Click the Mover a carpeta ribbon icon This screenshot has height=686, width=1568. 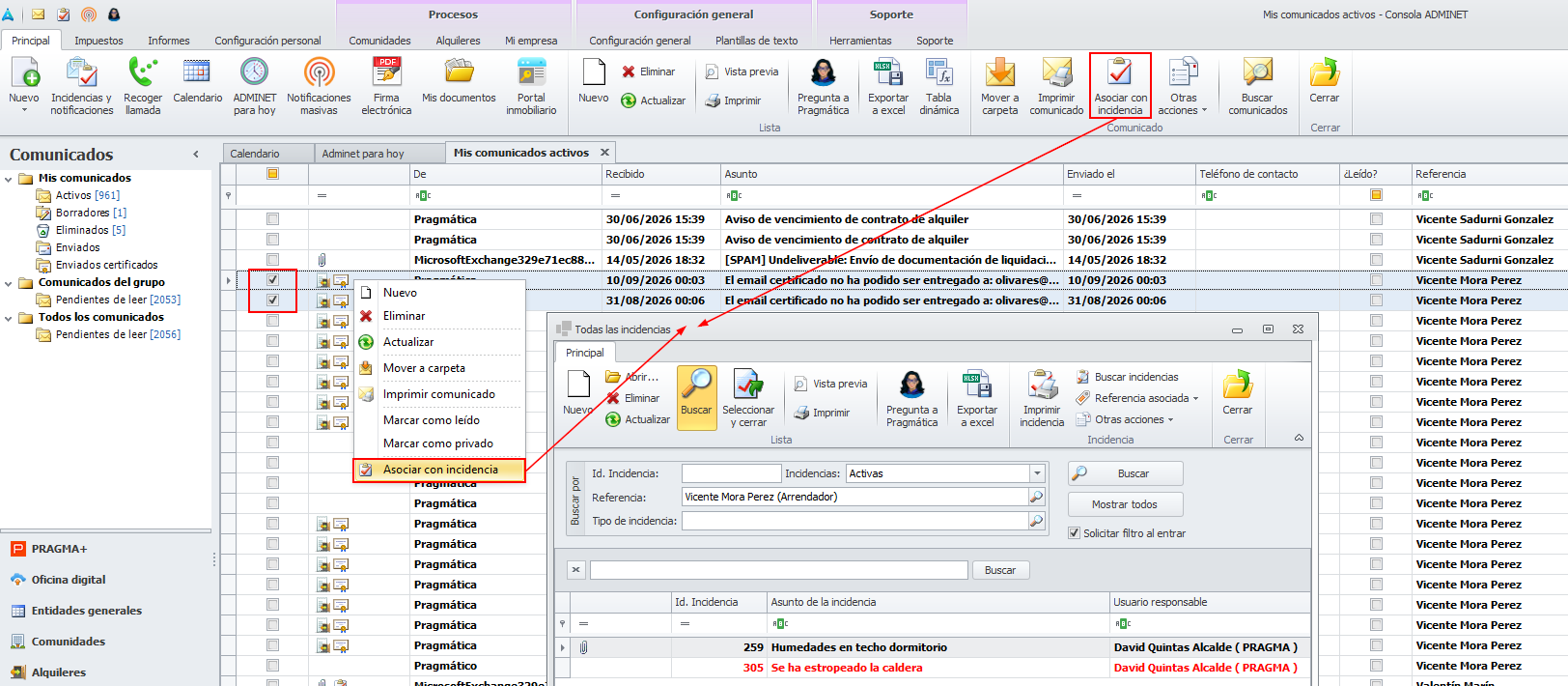click(999, 86)
